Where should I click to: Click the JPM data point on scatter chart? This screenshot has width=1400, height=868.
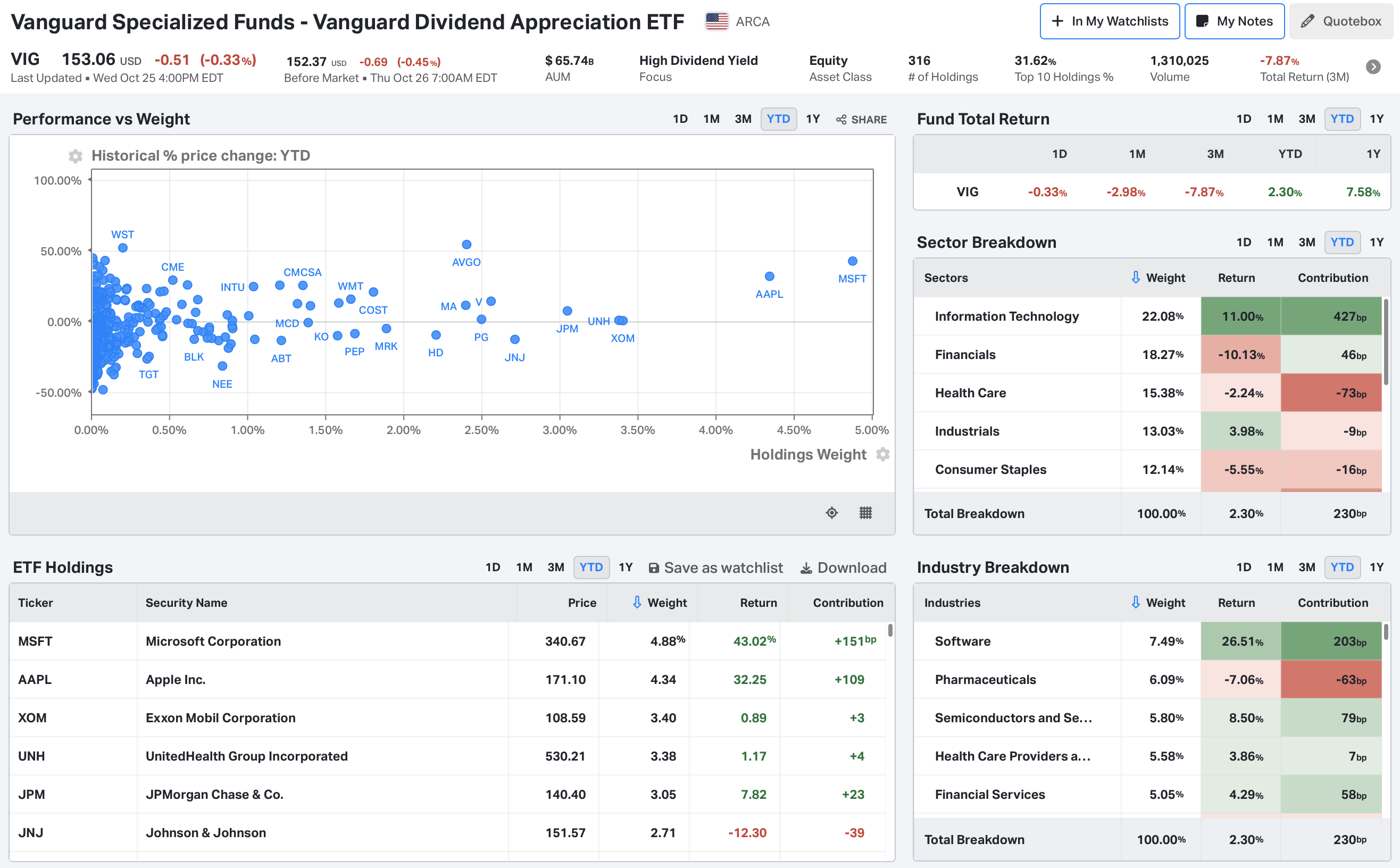click(566, 311)
